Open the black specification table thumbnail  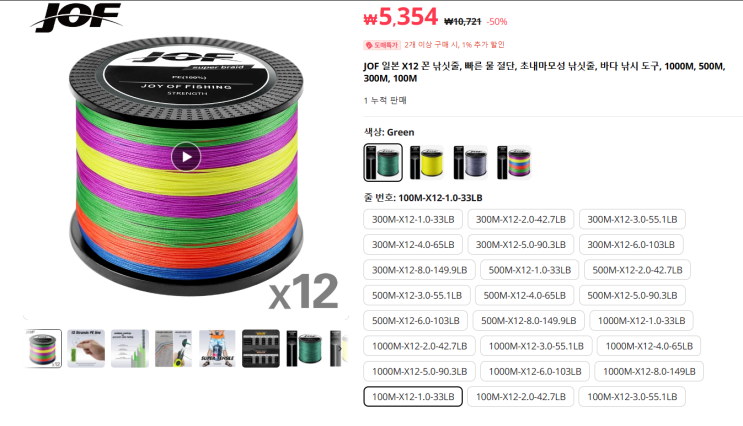click(x=261, y=349)
